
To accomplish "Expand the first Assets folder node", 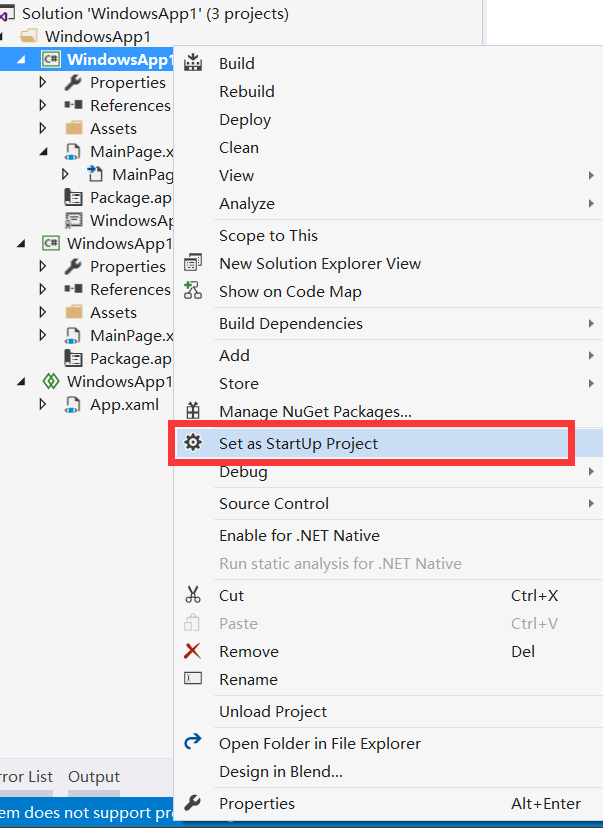I will click(43, 128).
